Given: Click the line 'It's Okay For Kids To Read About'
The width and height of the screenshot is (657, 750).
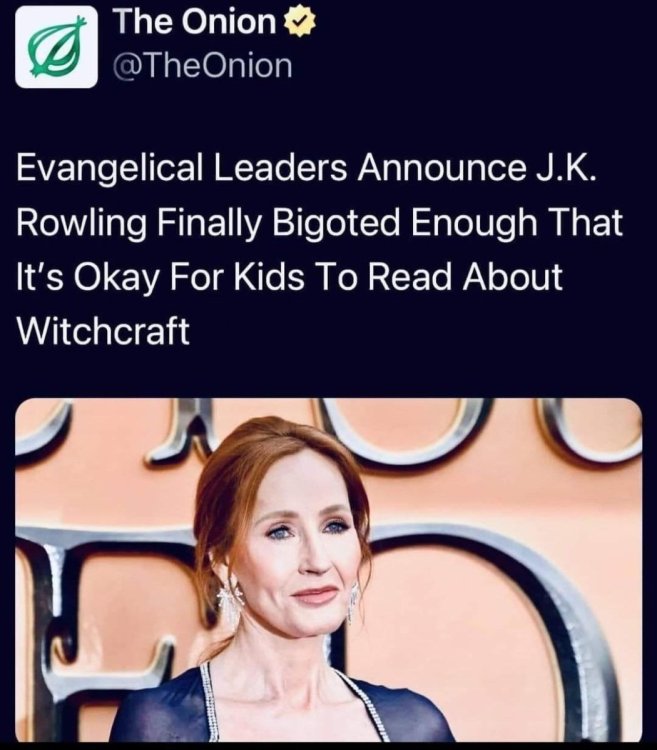Looking at the screenshot, I should 290,277.
